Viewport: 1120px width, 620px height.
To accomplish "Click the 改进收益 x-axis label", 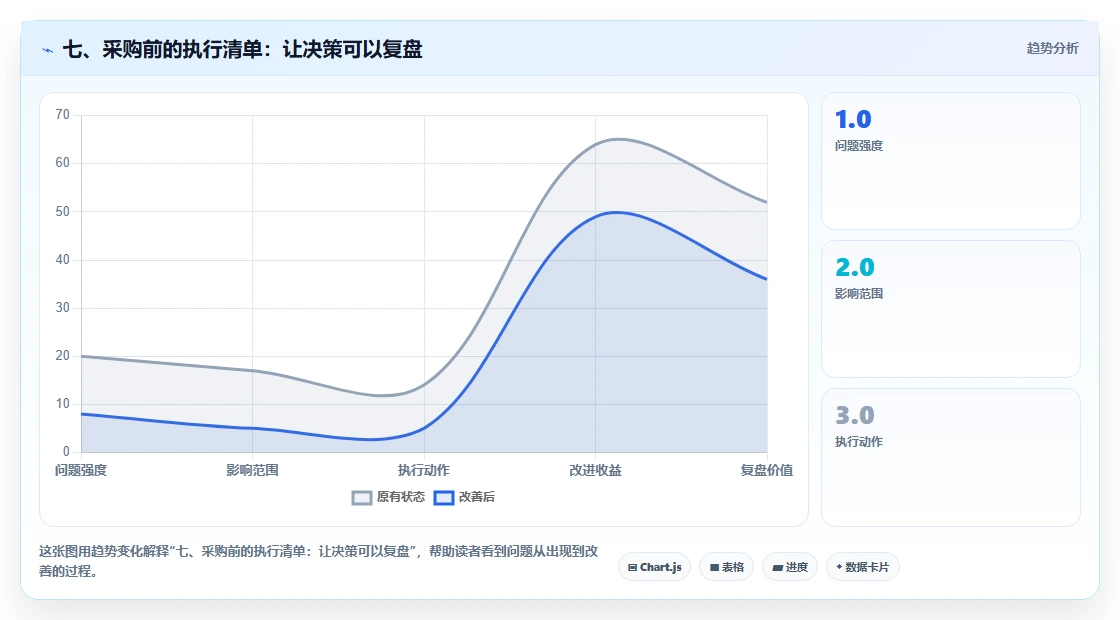I will (x=595, y=471).
